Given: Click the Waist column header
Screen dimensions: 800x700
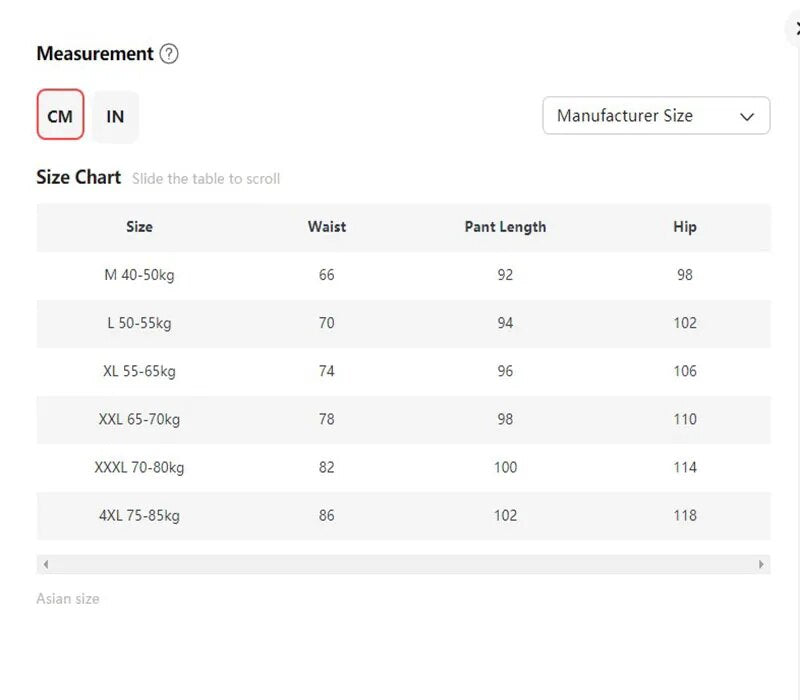Looking at the screenshot, I should tap(327, 227).
